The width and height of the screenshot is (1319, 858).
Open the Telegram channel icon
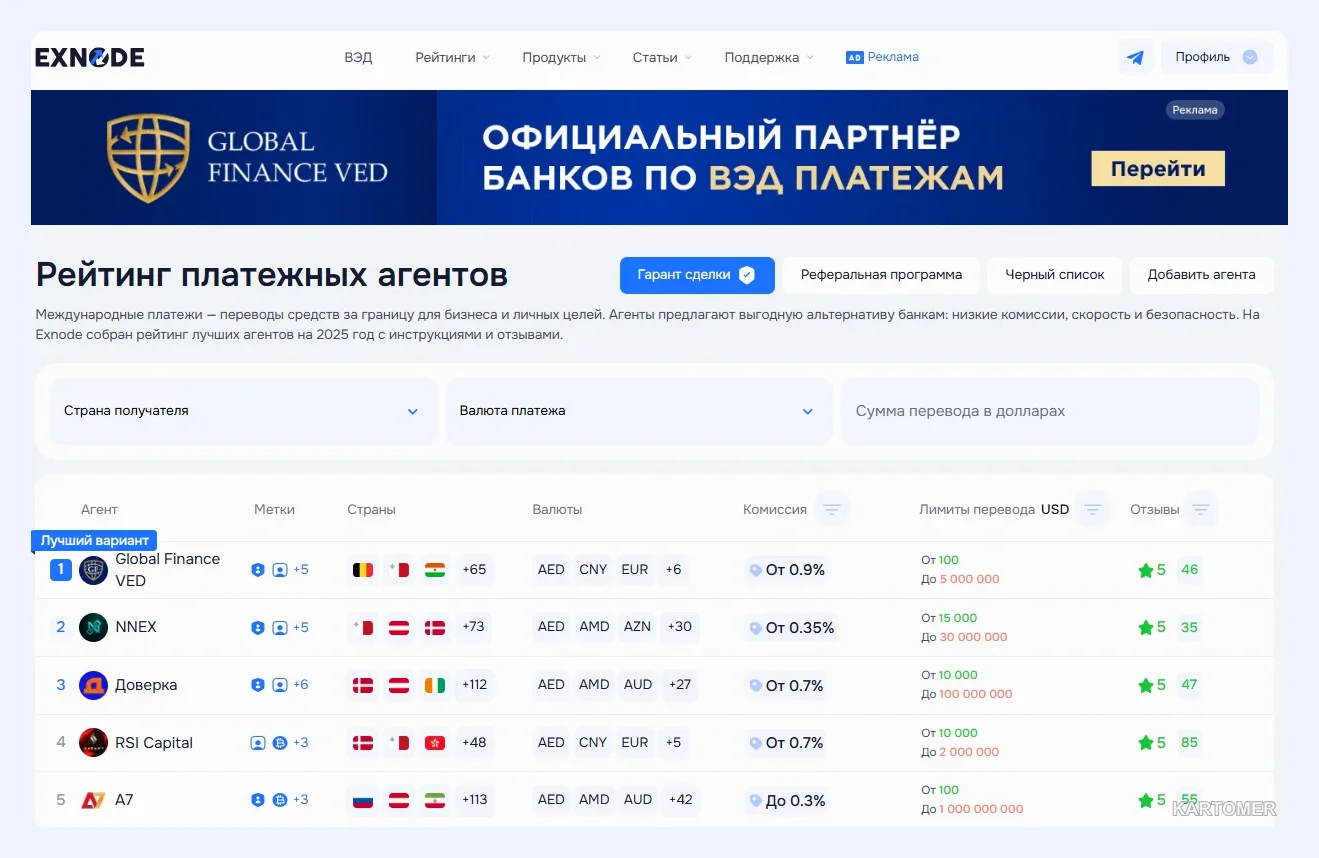pos(1135,57)
